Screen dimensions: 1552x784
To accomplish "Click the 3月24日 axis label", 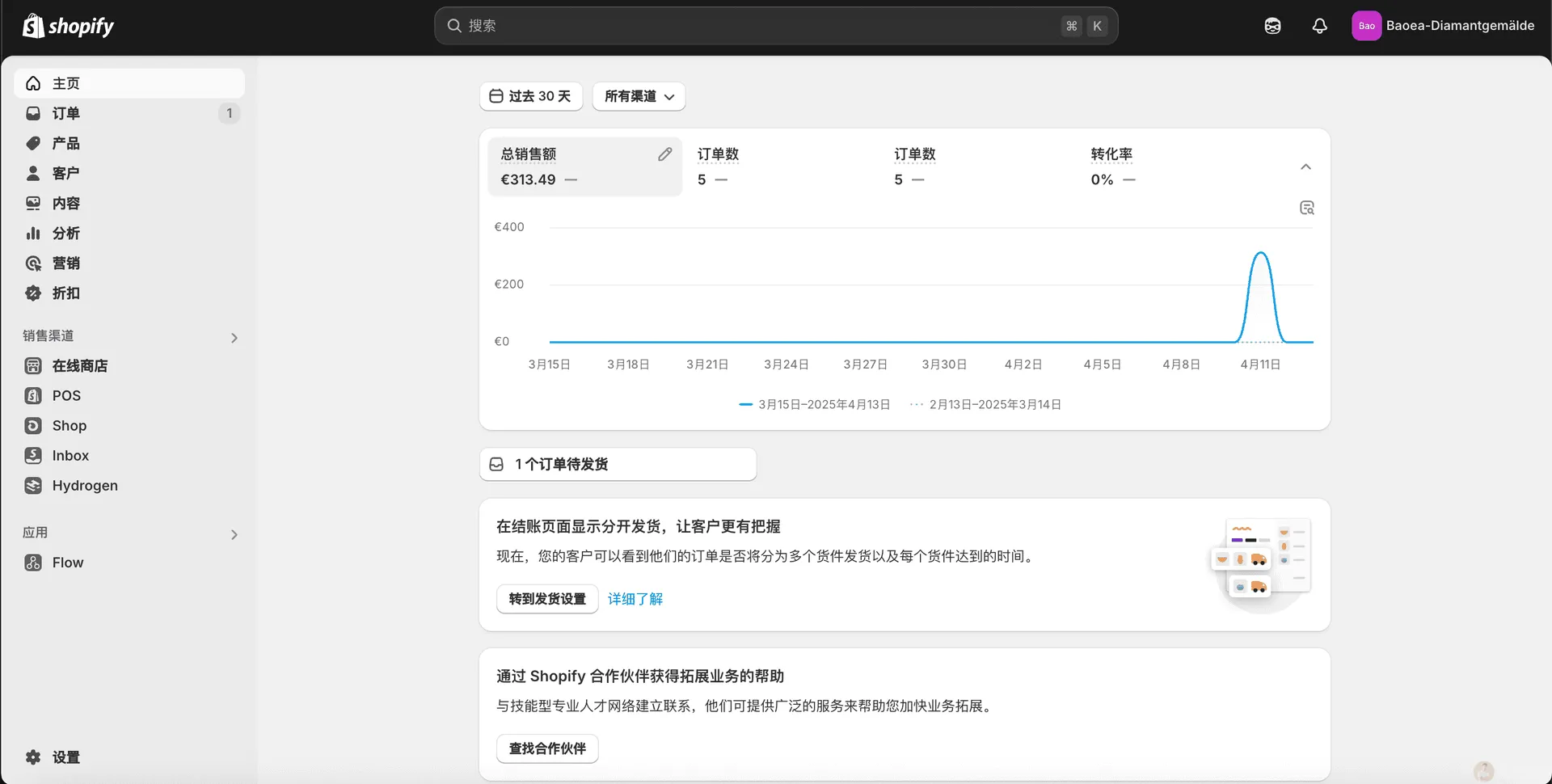I will [x=787, y=365].
